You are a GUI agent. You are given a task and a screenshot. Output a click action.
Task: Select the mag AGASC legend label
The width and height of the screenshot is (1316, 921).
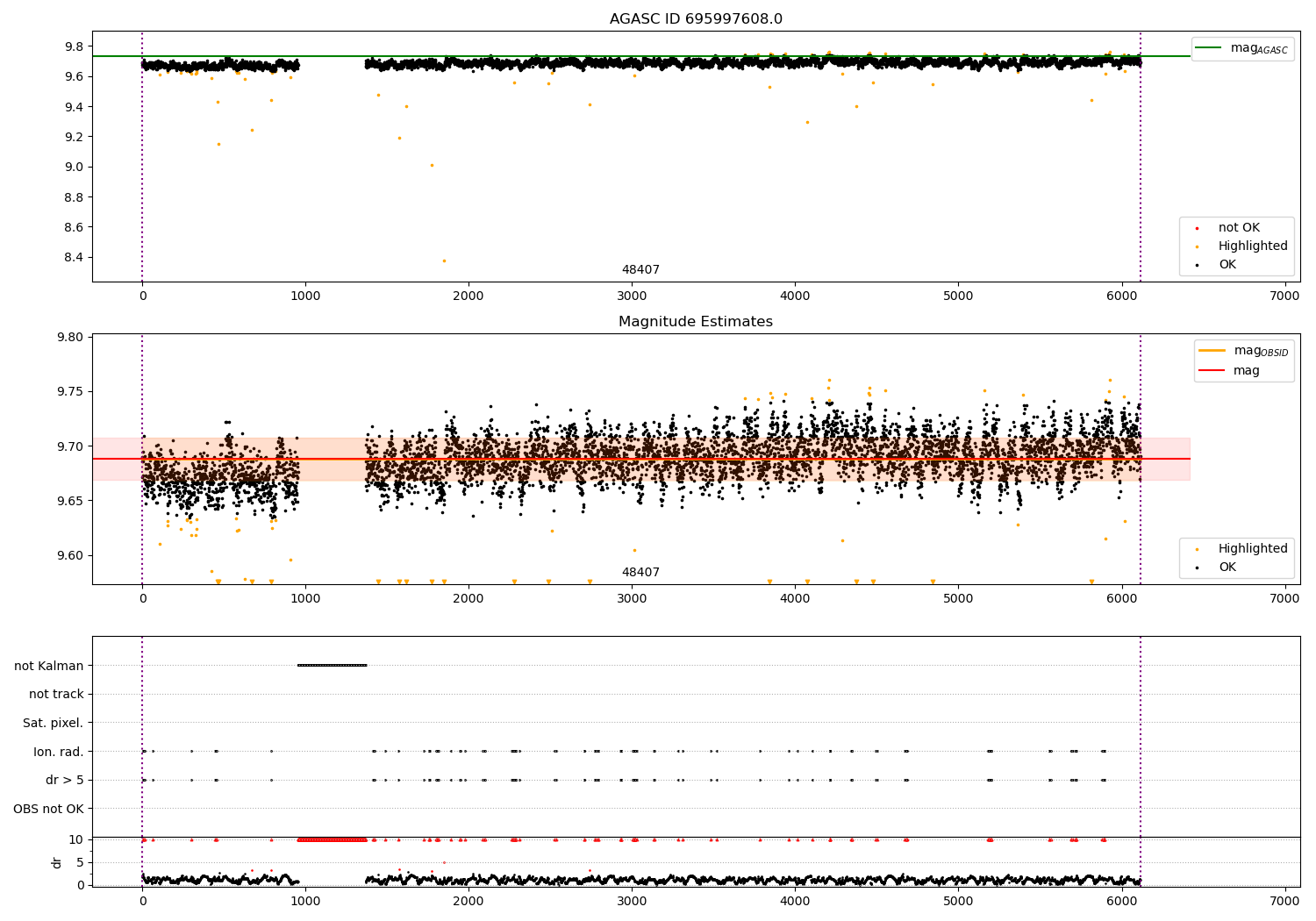[1259, 48]
